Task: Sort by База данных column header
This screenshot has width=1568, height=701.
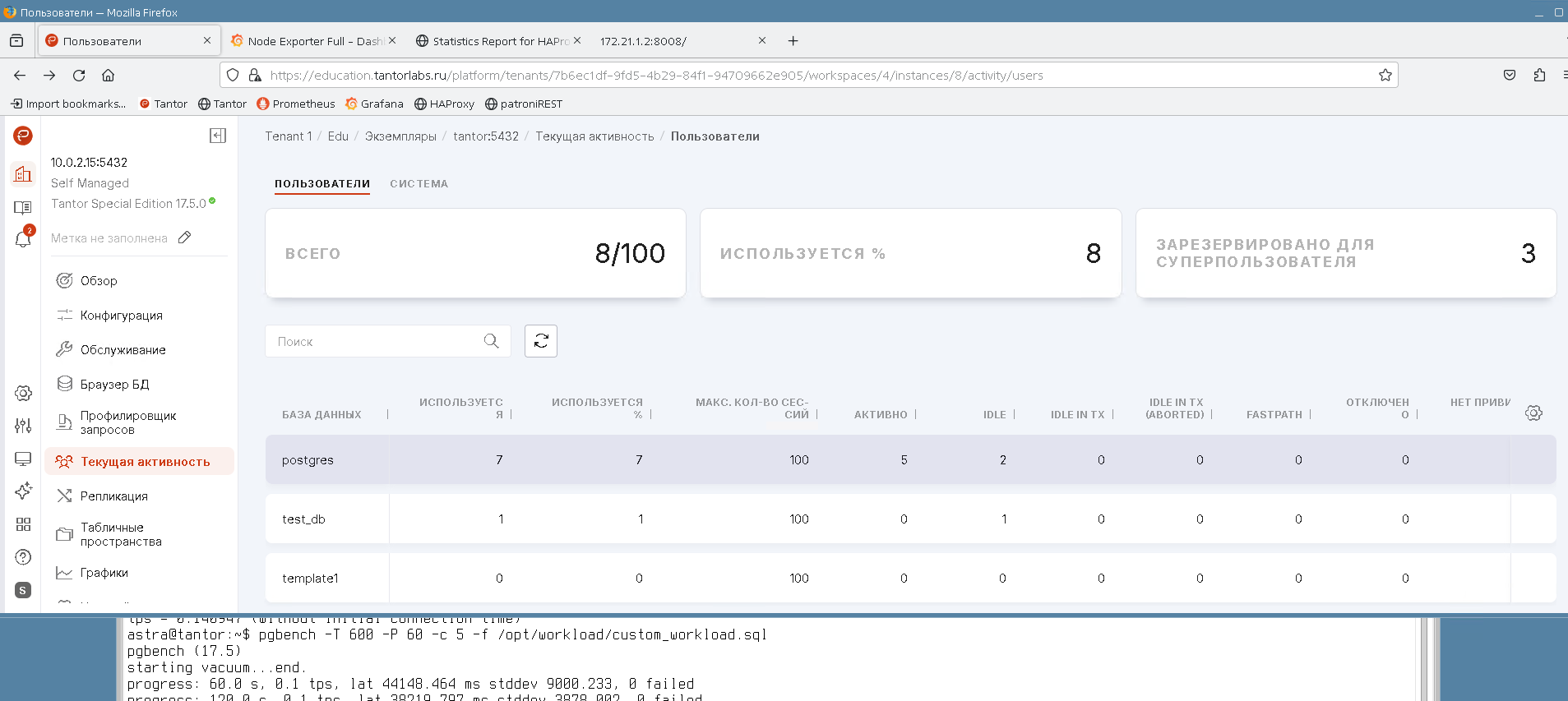Action: [x=321, y=415]
